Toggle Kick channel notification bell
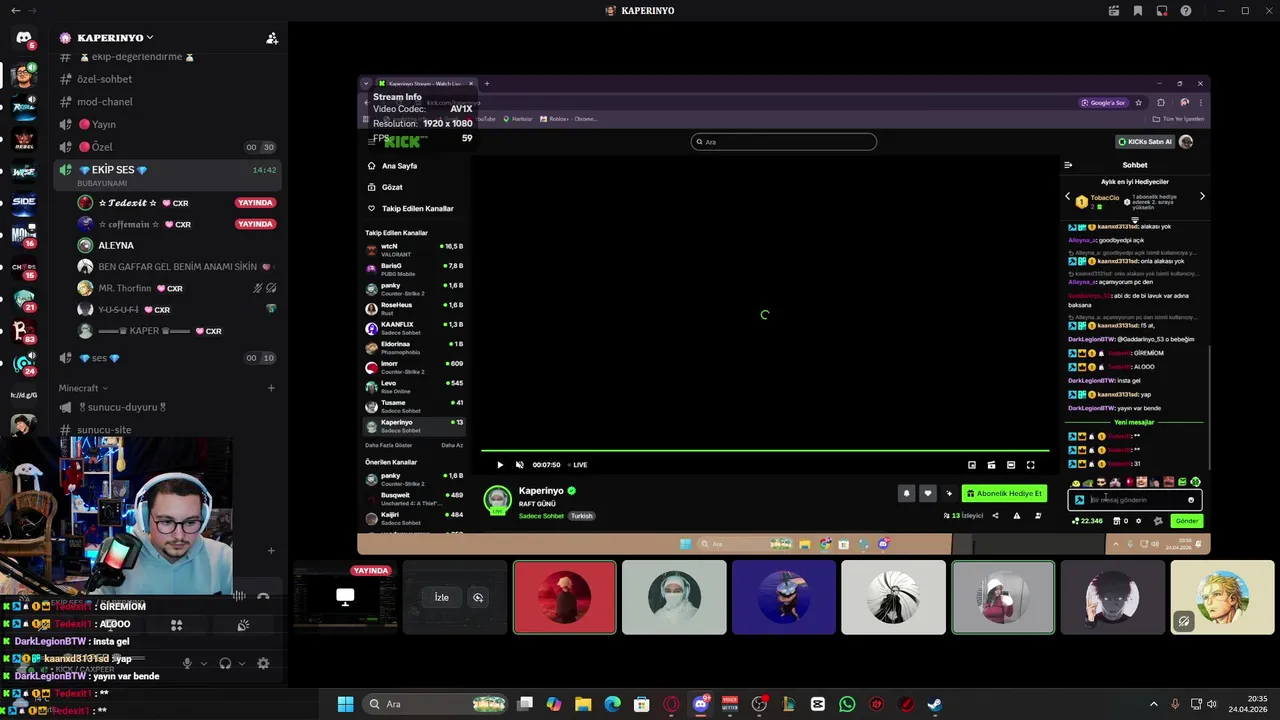The width and height of the screenshot is (1280, 720). 907,493
